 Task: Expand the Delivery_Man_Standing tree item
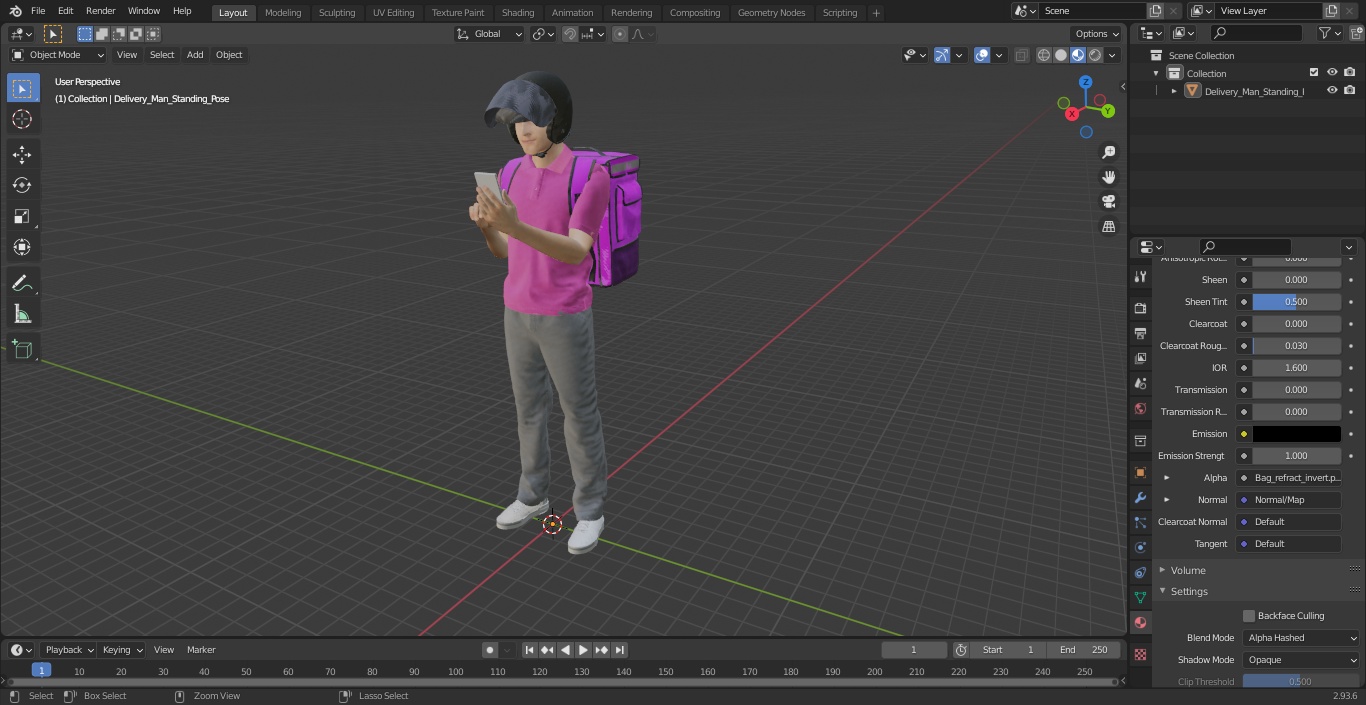[1174, 91]
